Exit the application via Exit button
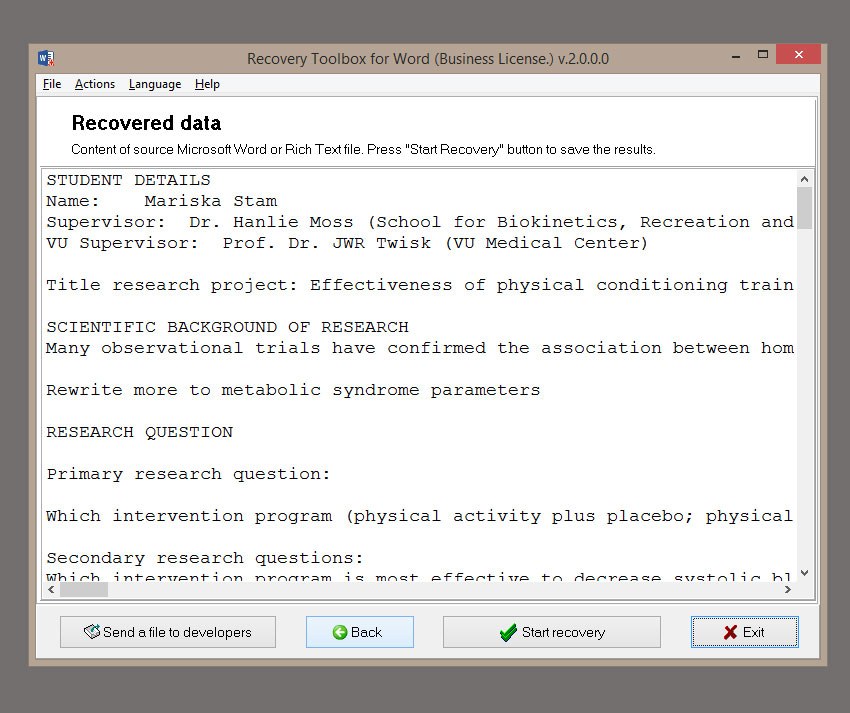 [x=745, y=632]
